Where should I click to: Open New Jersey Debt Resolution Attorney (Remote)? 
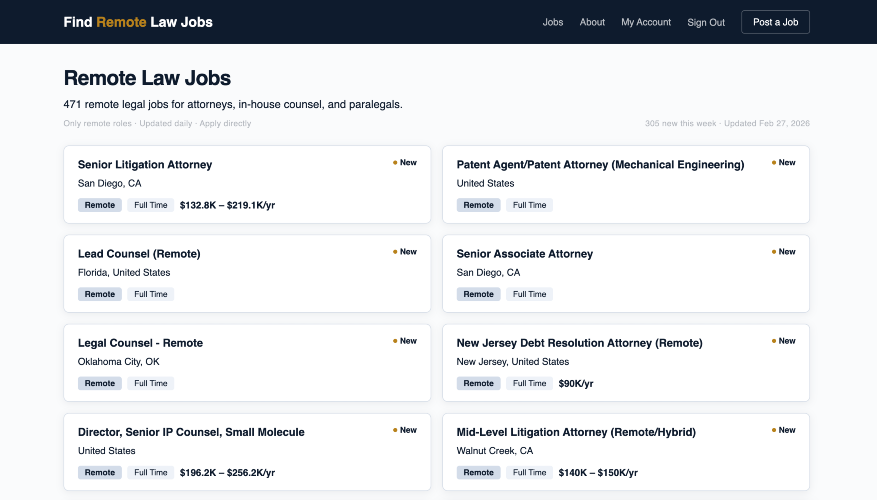coord(579,343)
